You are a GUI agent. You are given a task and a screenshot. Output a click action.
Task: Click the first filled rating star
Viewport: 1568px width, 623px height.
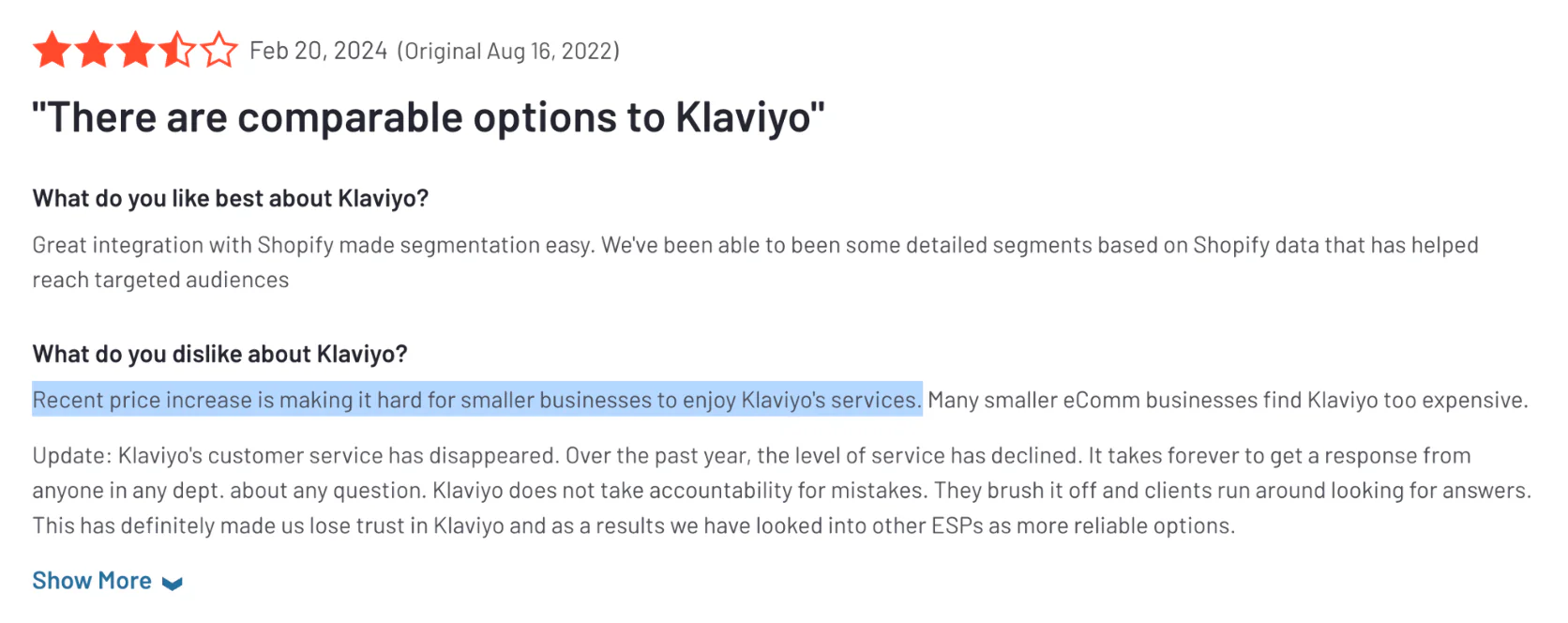click(x=53, y=50)
